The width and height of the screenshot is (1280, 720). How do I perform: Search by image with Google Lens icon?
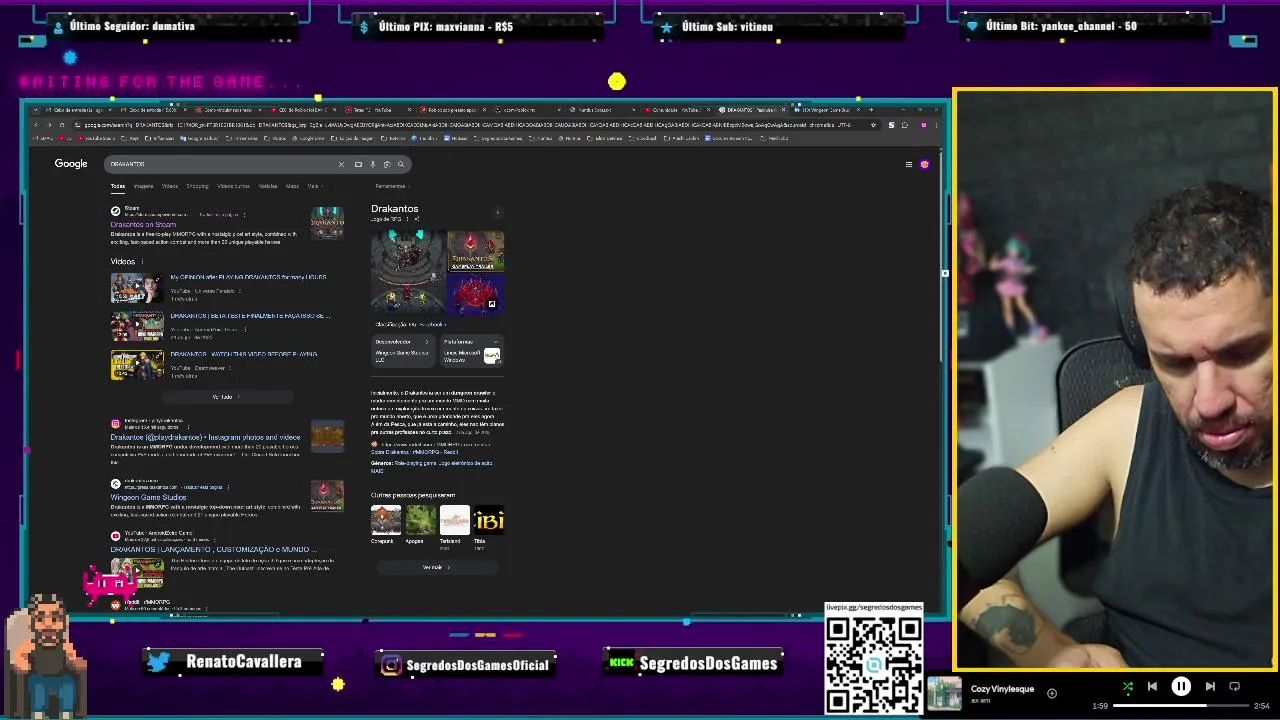click(x=386, y=164)
